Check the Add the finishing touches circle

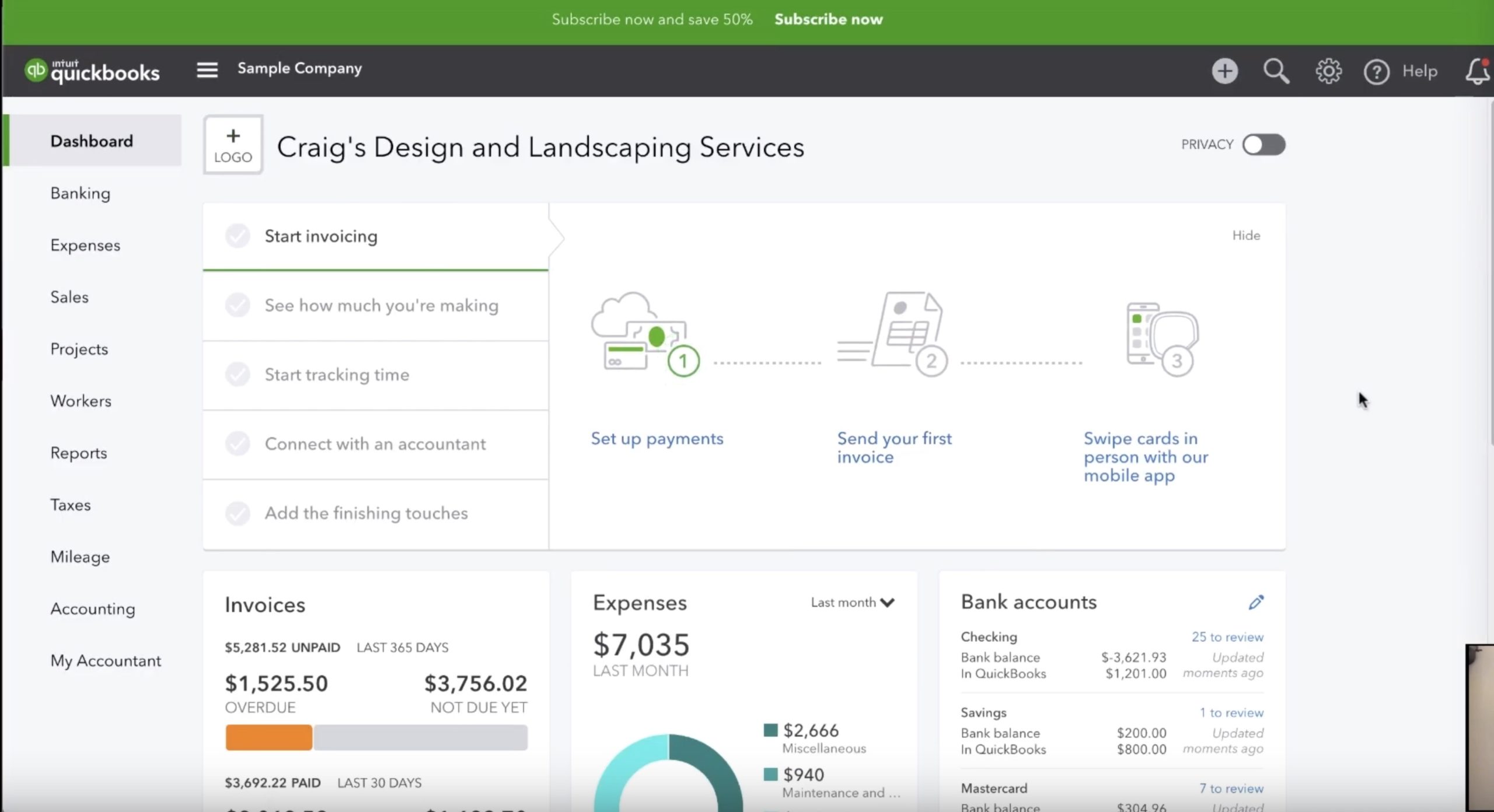coord(238,513)
